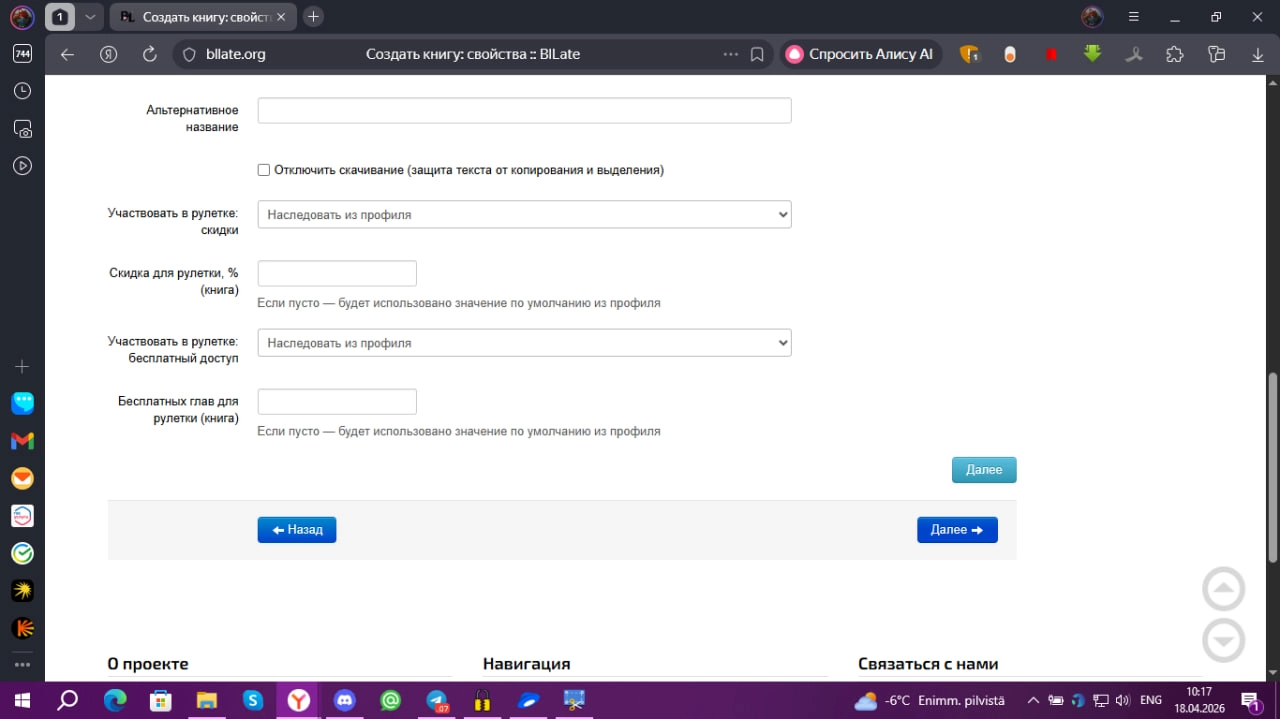Click 'Скидка для рулетки, %' input field

pos(337,273)
